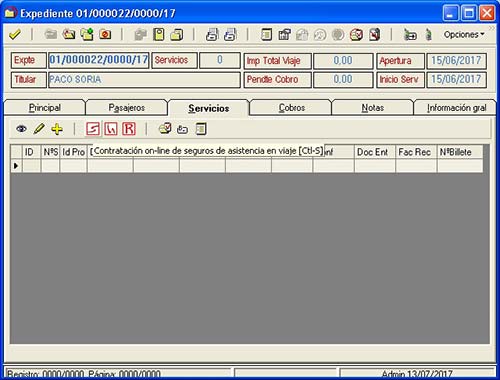Click the yellow plus add service icon
500x380 pixels.
point(57,129)
